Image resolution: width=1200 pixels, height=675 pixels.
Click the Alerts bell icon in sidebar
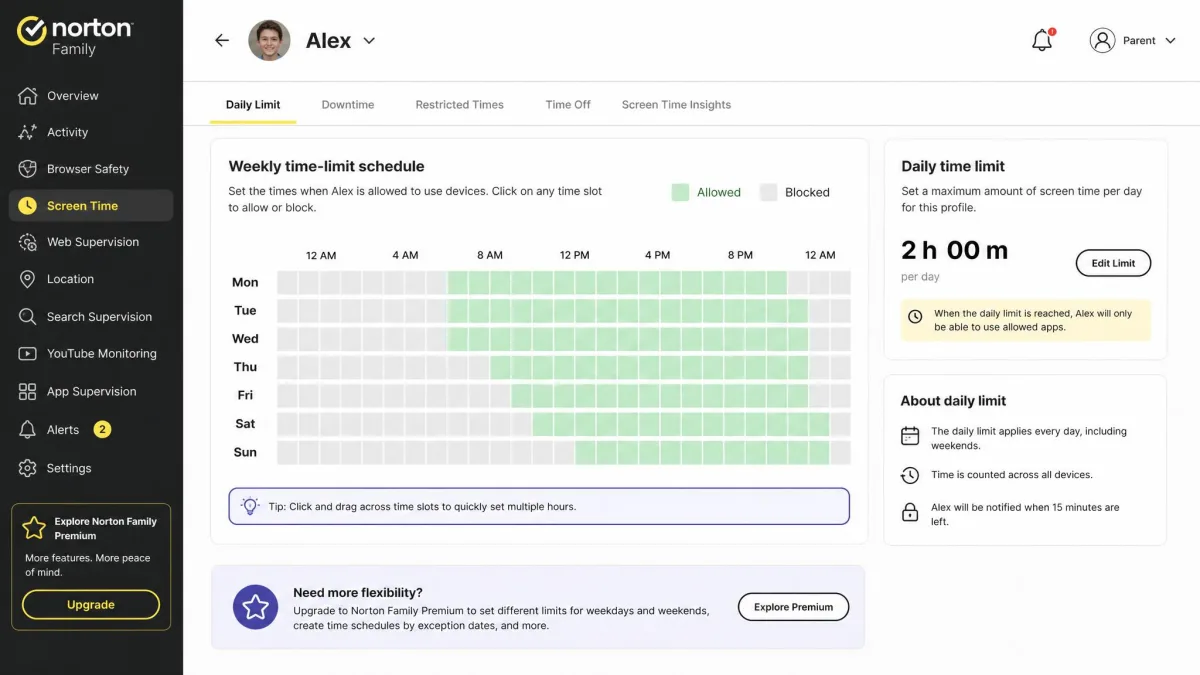(28, 430)
